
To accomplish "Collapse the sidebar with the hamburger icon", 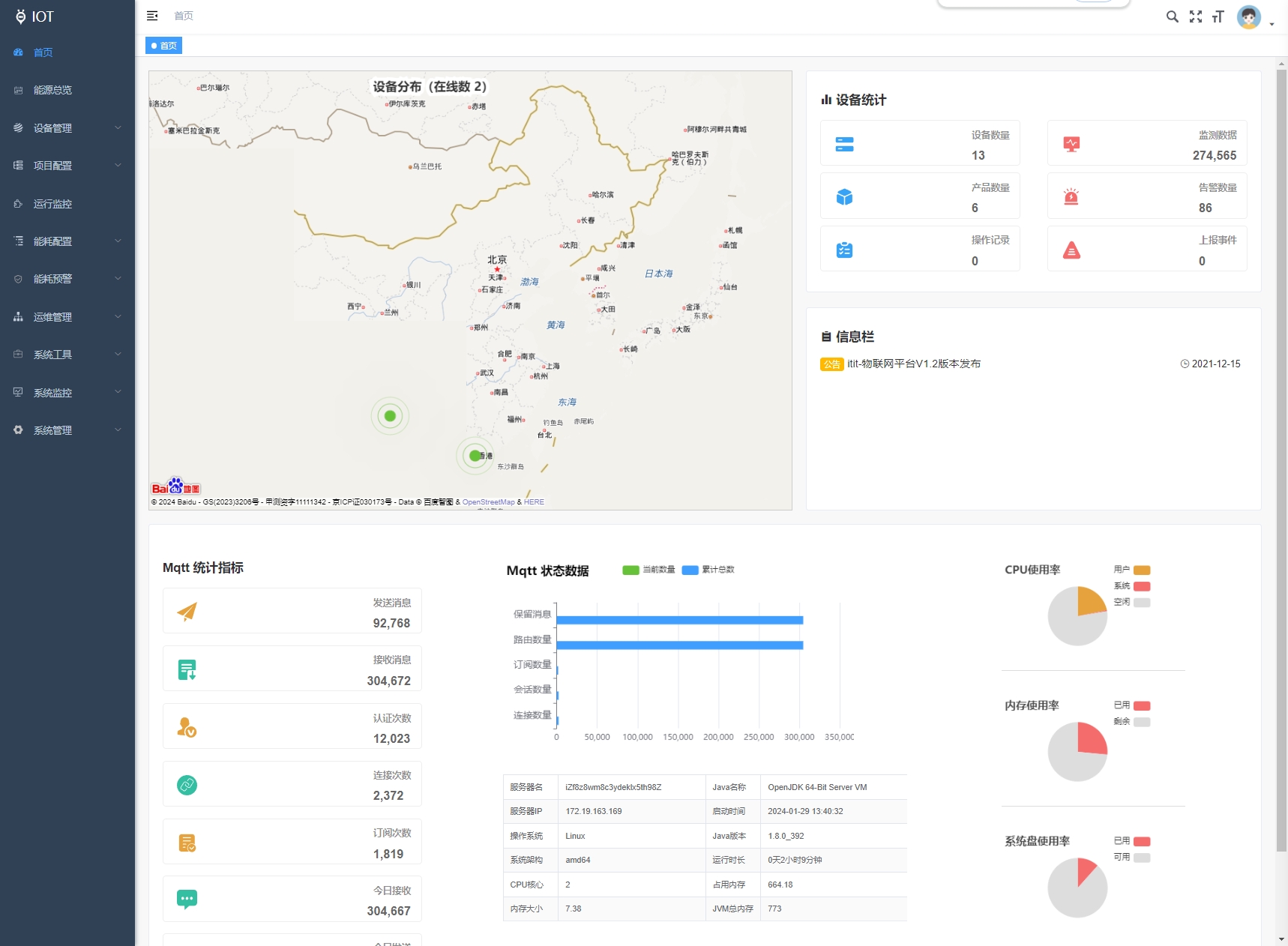I will (152, 16).
